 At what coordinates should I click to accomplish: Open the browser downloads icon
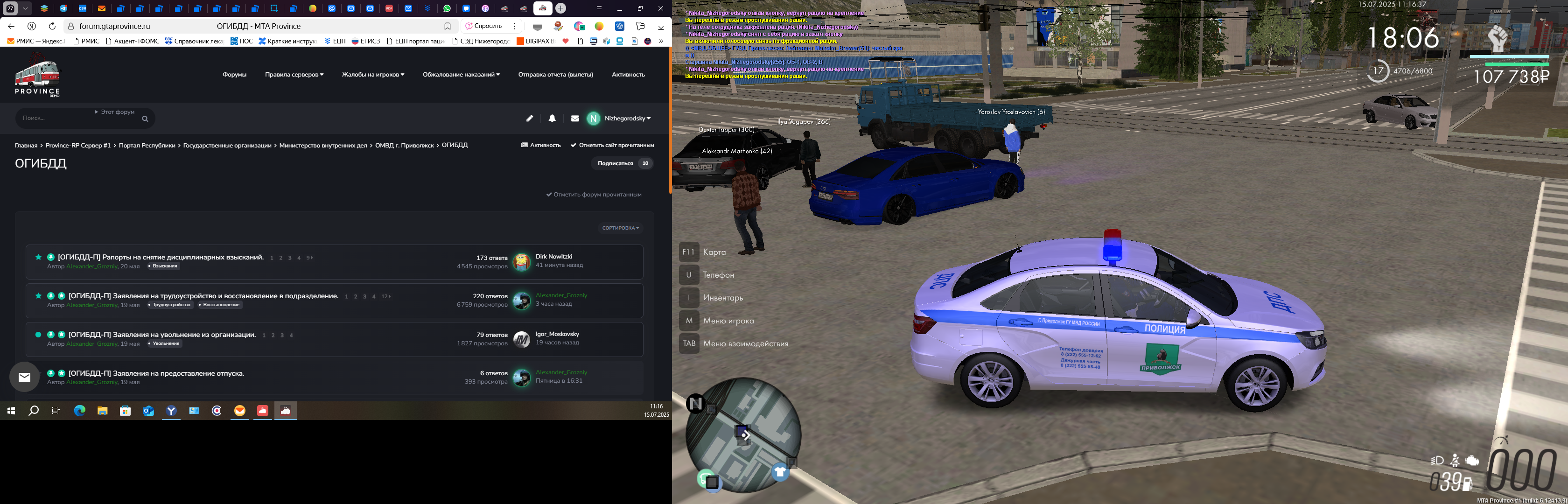(x=661, y=26)
